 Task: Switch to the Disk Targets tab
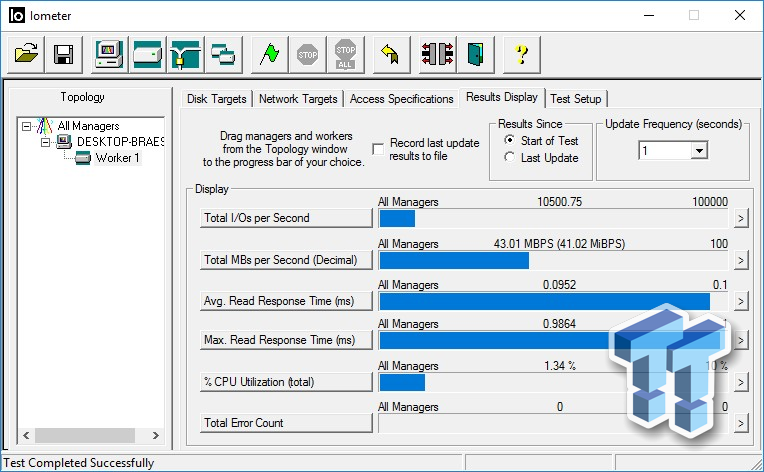point(217,99)
